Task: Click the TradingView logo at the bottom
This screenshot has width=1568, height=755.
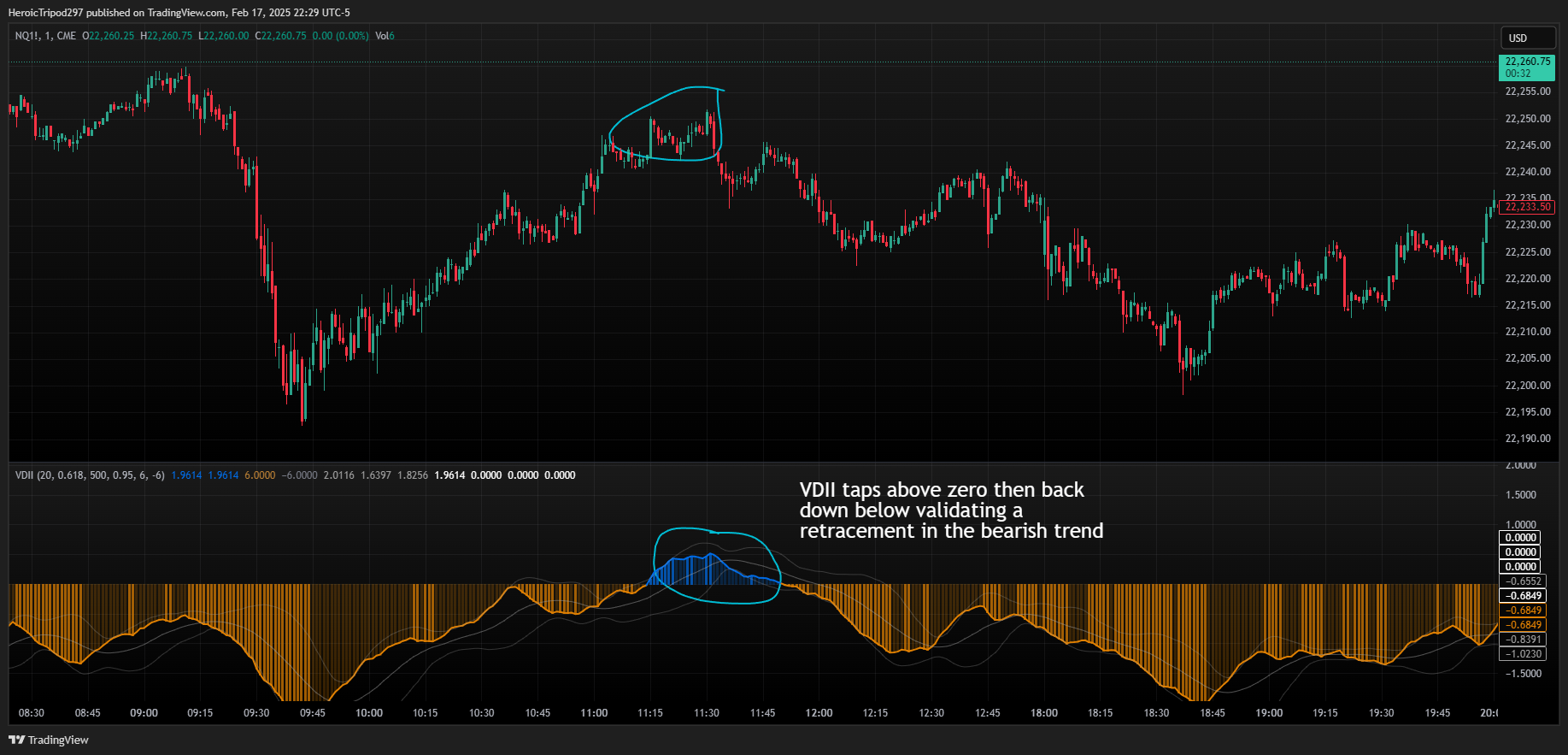Action: 49,740
